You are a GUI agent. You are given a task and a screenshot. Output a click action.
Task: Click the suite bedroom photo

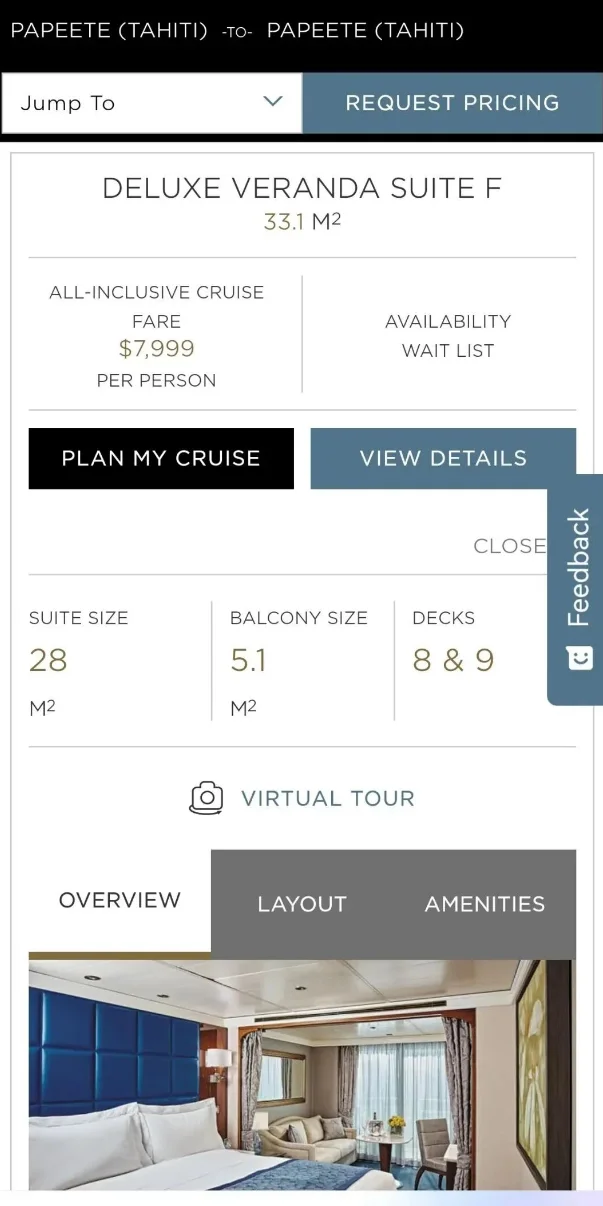(302, 1075)
